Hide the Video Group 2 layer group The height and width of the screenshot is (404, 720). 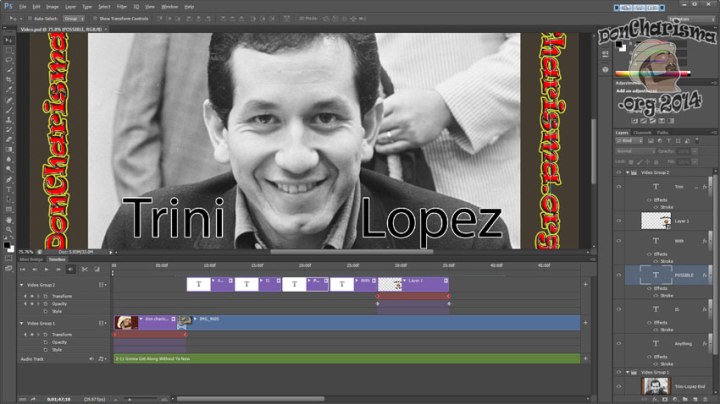(x=617, y=172)
